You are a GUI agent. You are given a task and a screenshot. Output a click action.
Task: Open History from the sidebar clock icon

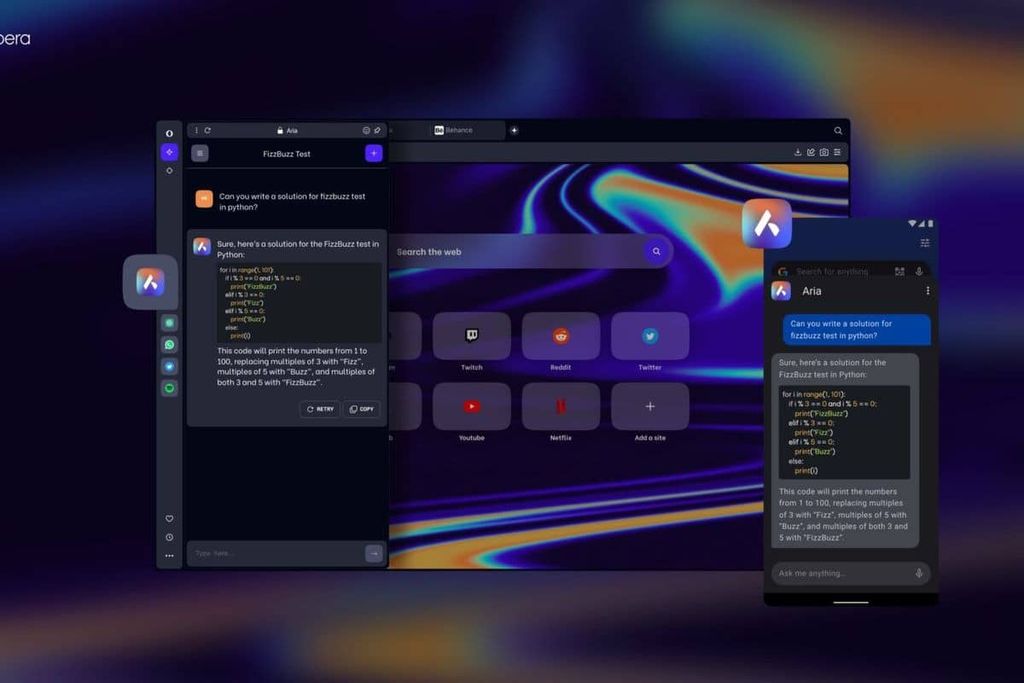click(x=169, y=537)
